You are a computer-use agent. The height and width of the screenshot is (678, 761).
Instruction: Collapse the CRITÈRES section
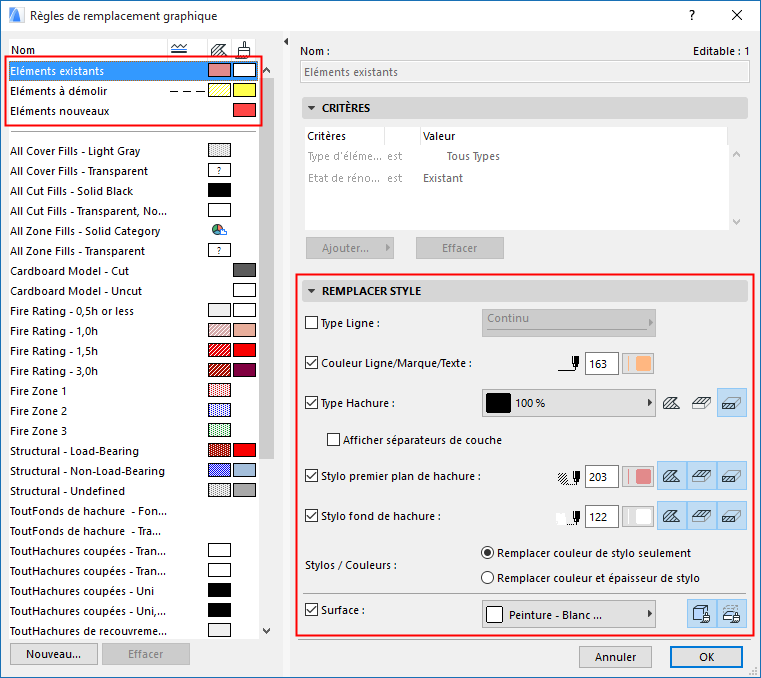(x=312, y=108)
